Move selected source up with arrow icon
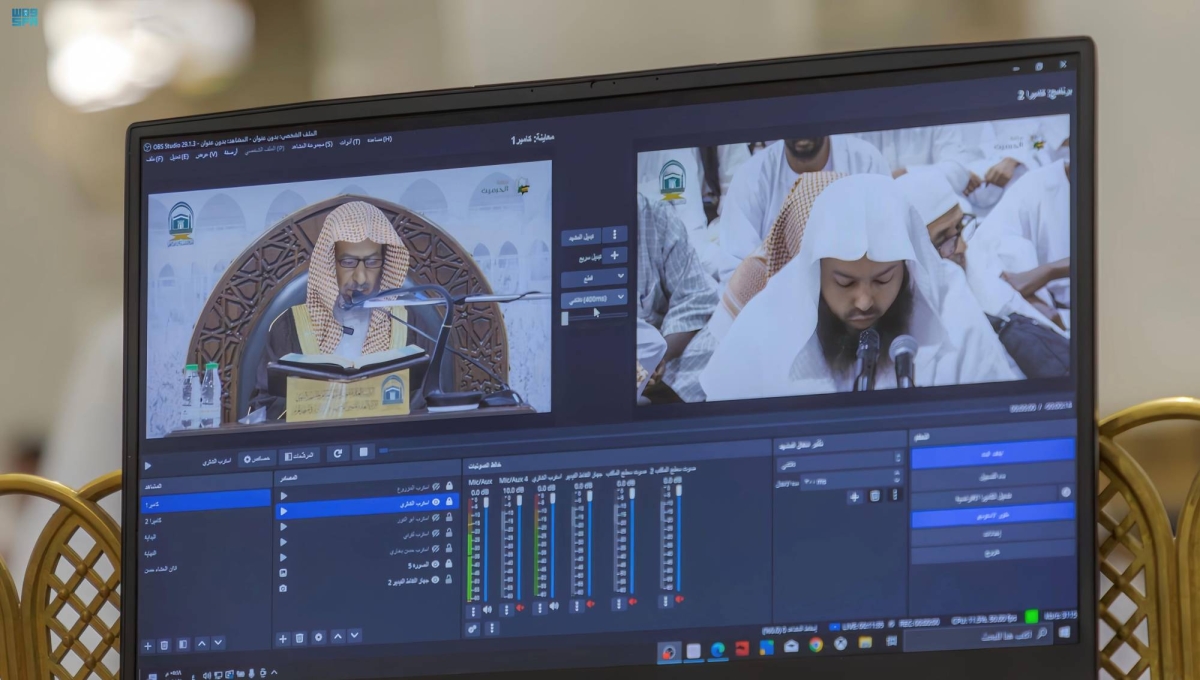1200x680 pixels. click(337, 636)
